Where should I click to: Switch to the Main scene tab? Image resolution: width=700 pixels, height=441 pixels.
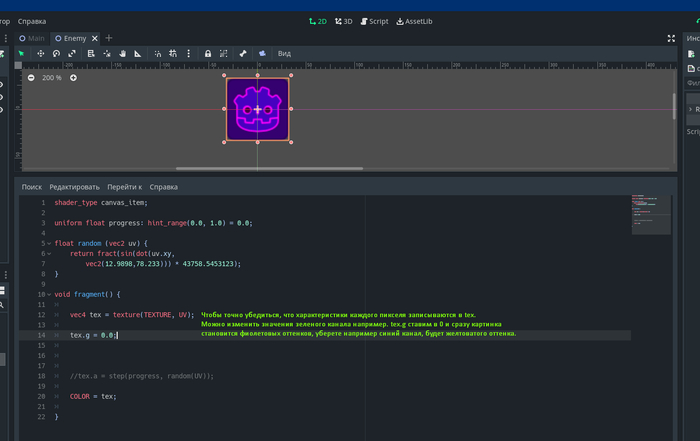pyautogui.click(x=32, y=38)
